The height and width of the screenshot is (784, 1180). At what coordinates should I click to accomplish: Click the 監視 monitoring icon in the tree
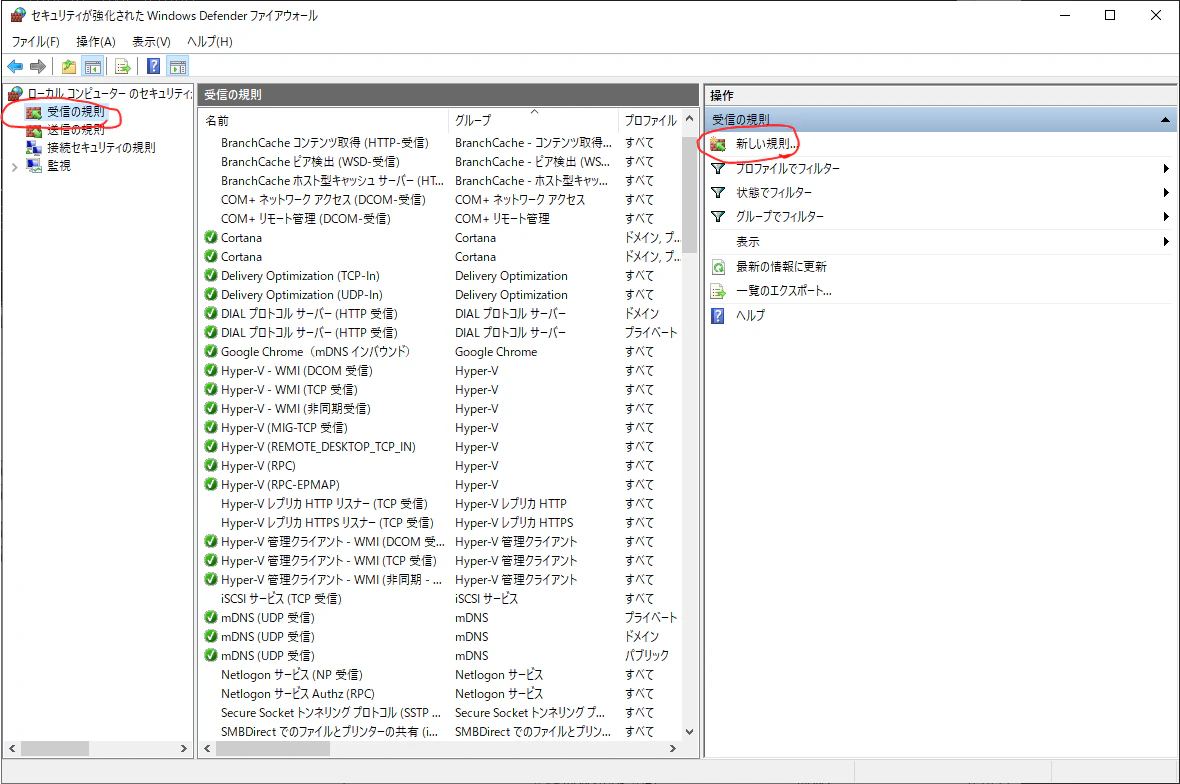tap(34, 166)
